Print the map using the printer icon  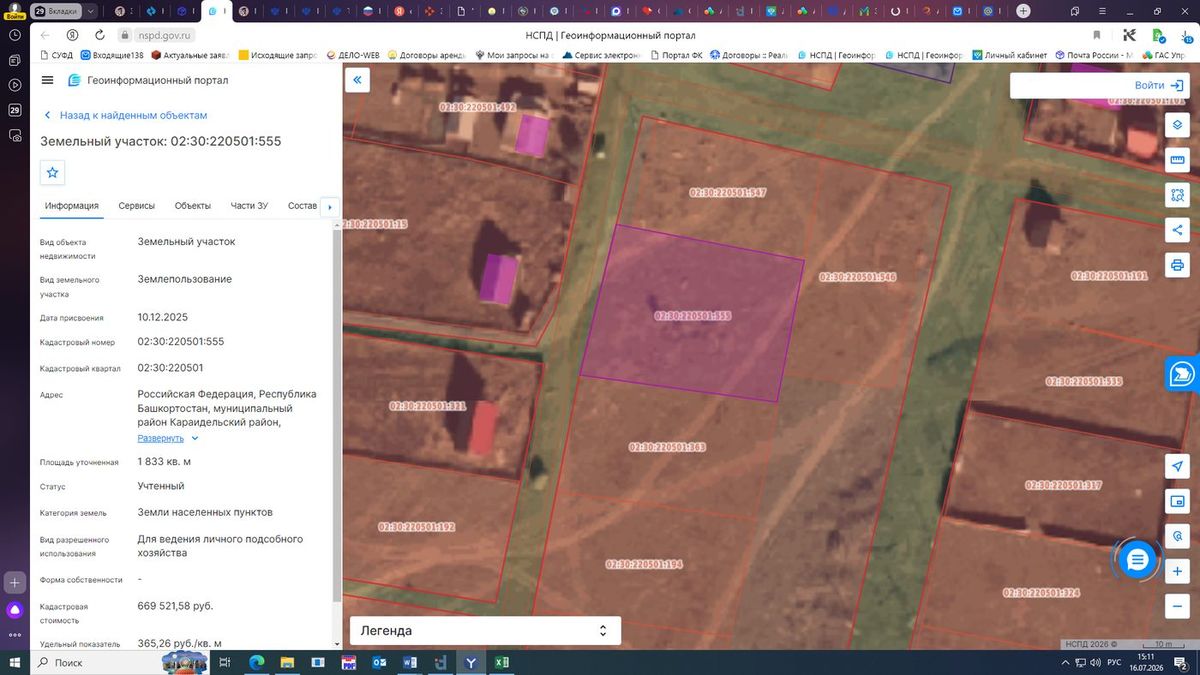tap(1177, 265)
